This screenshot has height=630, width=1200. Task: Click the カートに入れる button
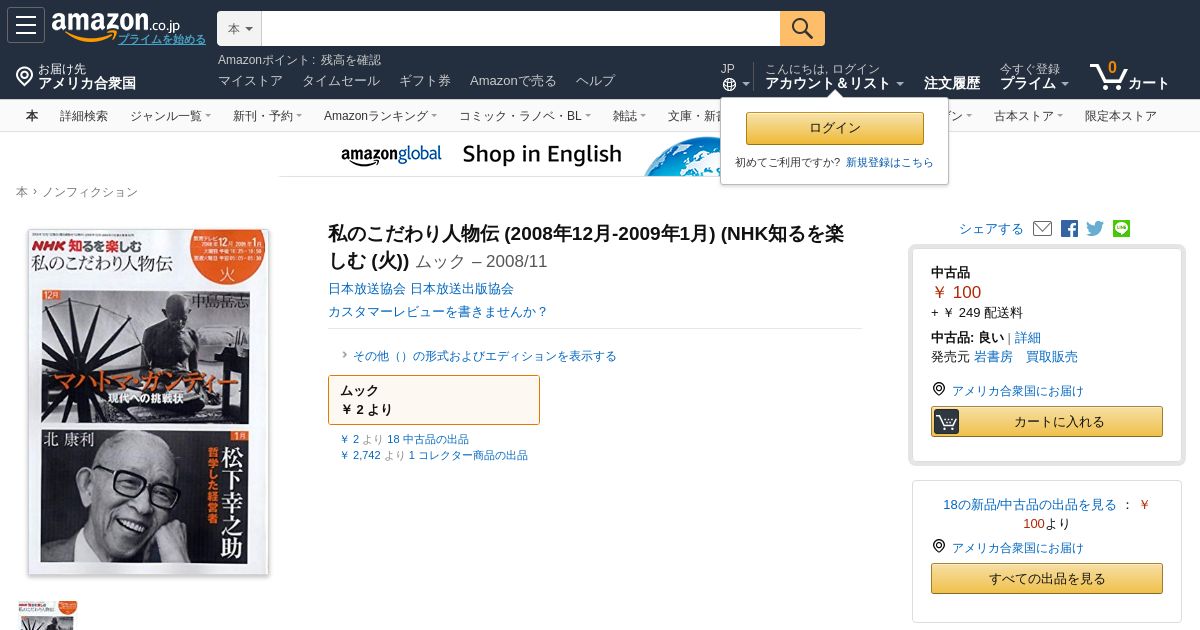[x=1047, y=421]
